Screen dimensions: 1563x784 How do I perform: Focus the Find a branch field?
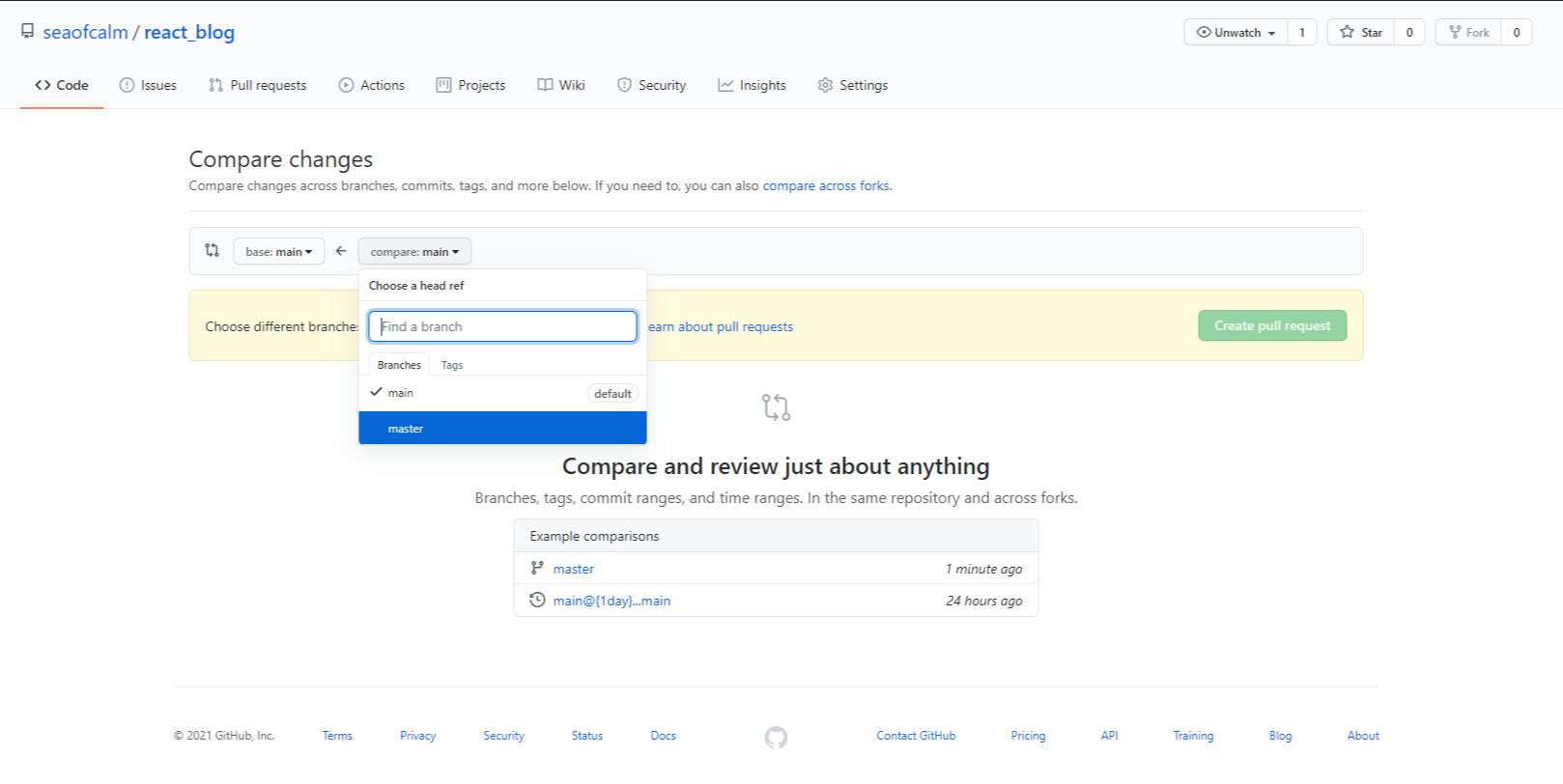(x=502, y=326)
